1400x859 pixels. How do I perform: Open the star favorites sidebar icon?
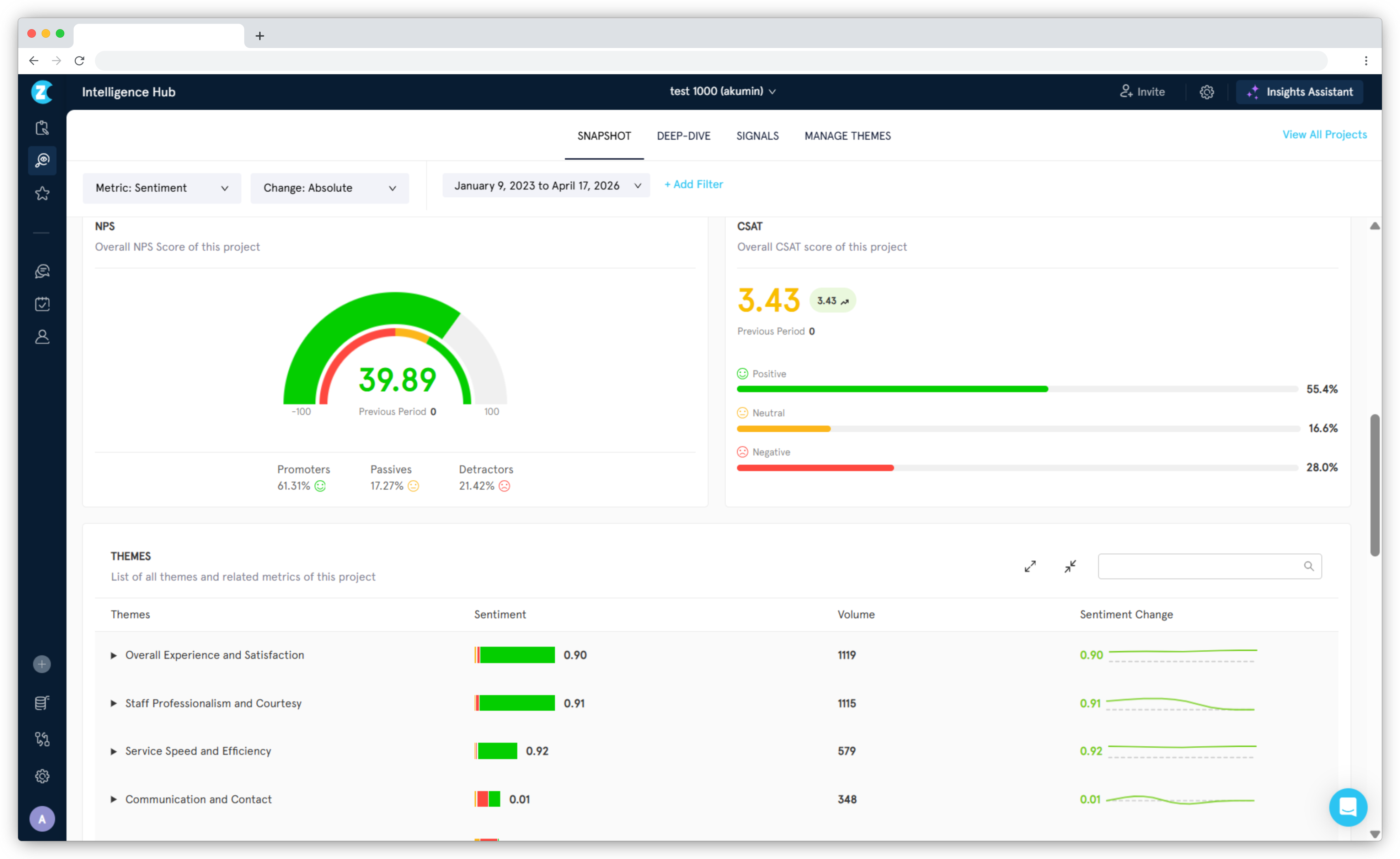[x=42, y=194]
